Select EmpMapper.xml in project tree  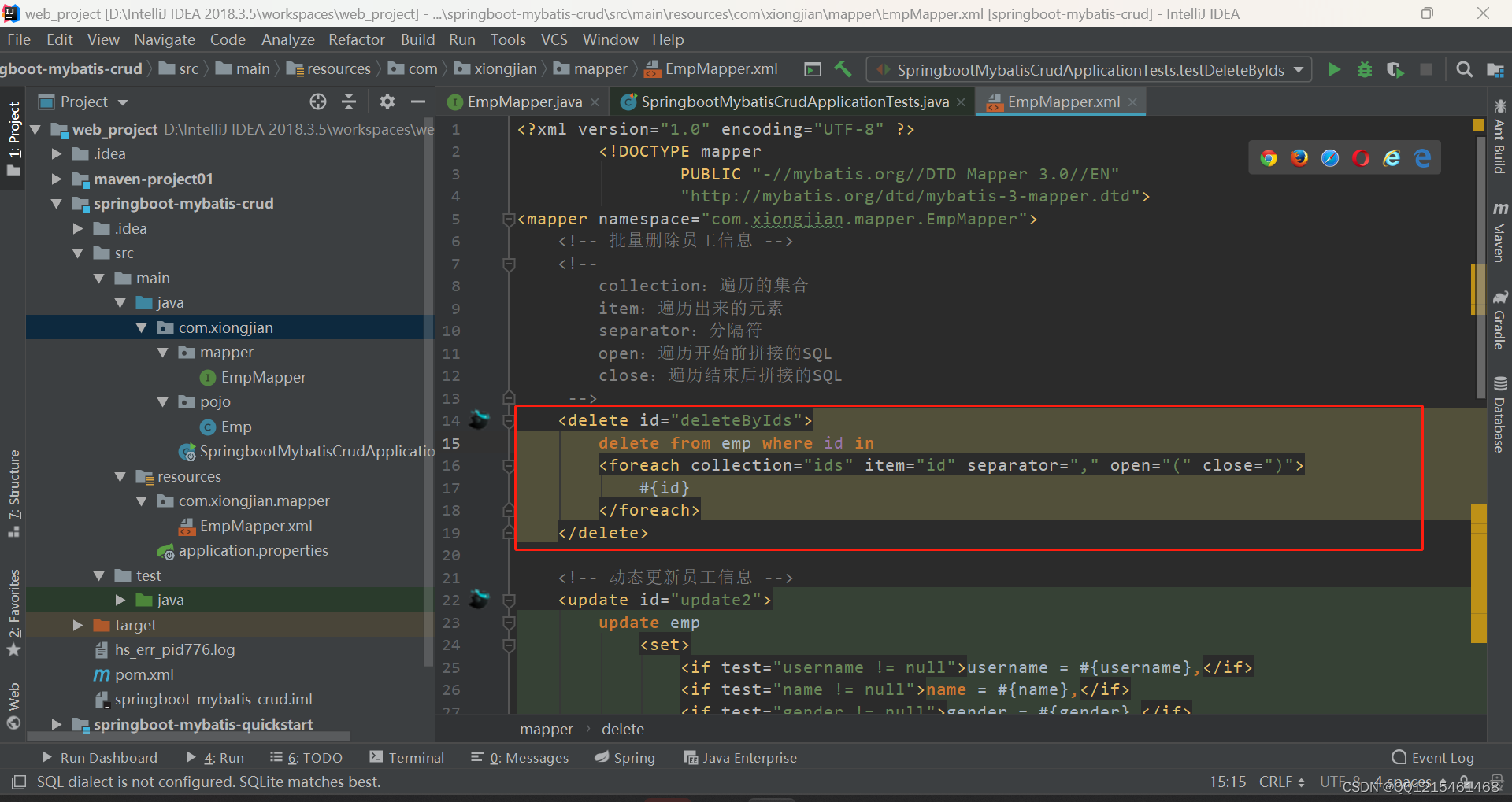click(255, 526)
